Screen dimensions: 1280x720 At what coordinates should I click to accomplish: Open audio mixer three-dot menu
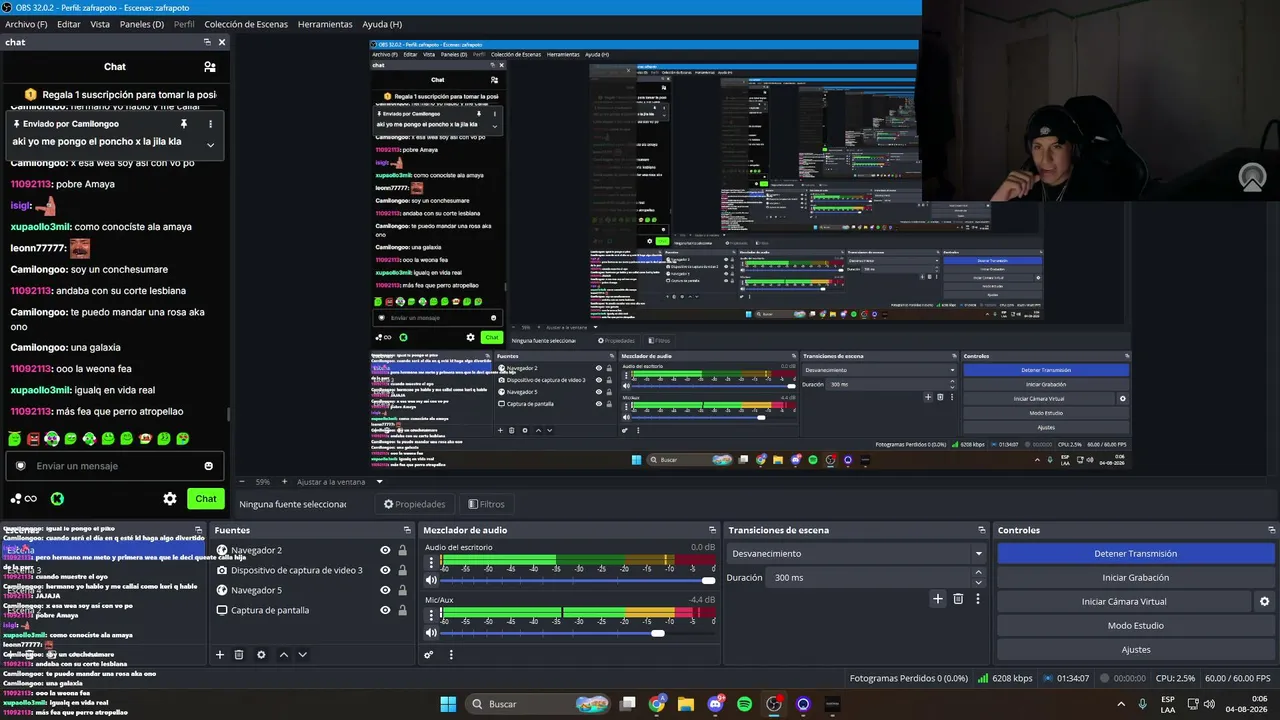[451, 655]
